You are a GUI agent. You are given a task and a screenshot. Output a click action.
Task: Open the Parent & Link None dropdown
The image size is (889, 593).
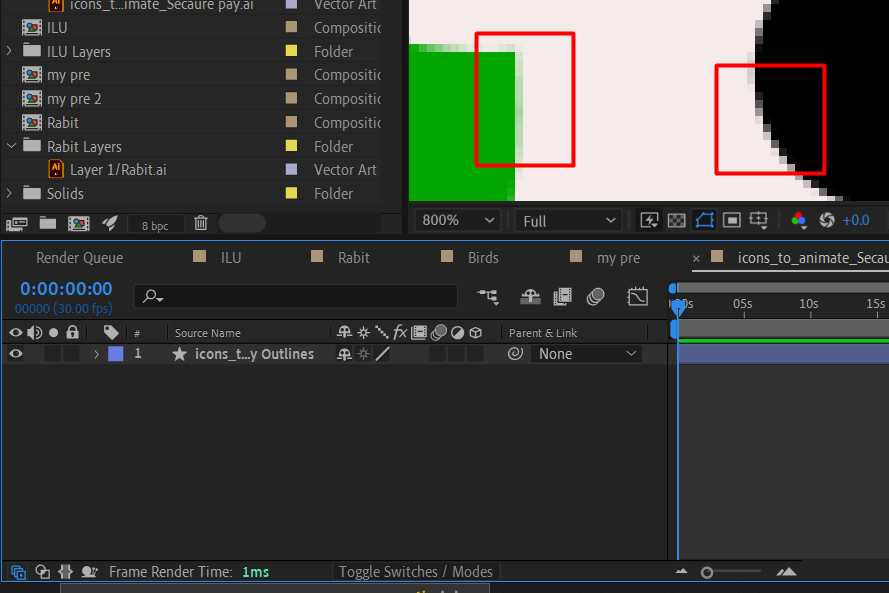[x=586, y=353]
